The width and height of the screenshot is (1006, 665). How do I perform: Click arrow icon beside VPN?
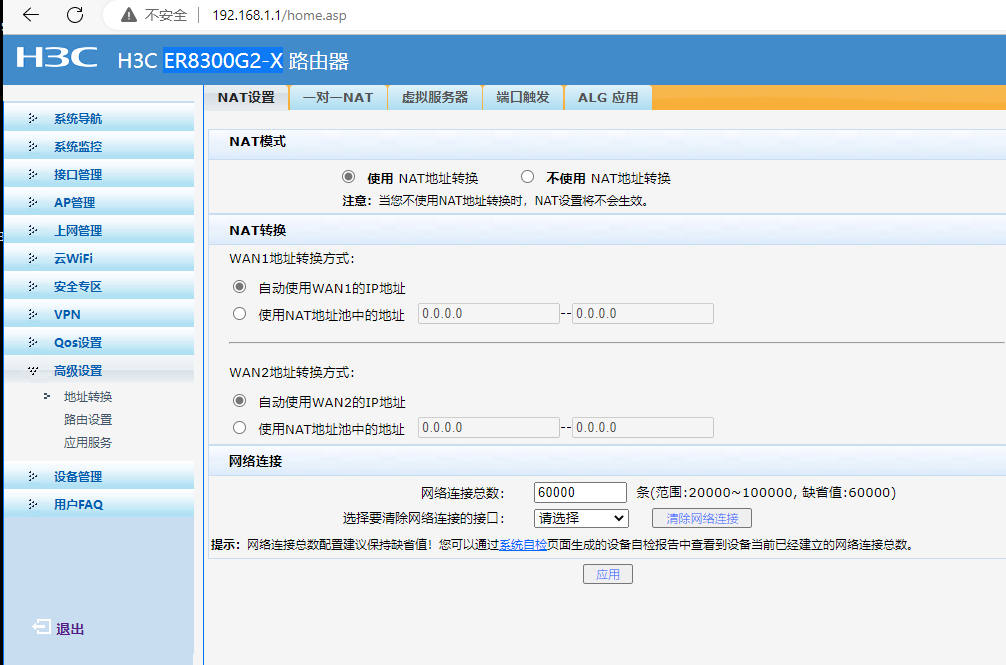coord(33,314)
